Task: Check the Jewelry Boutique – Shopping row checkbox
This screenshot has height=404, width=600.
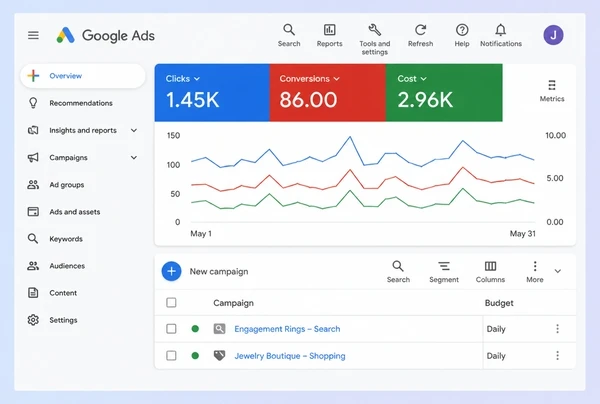Action: pyautogui.click(x=171, y=356)
